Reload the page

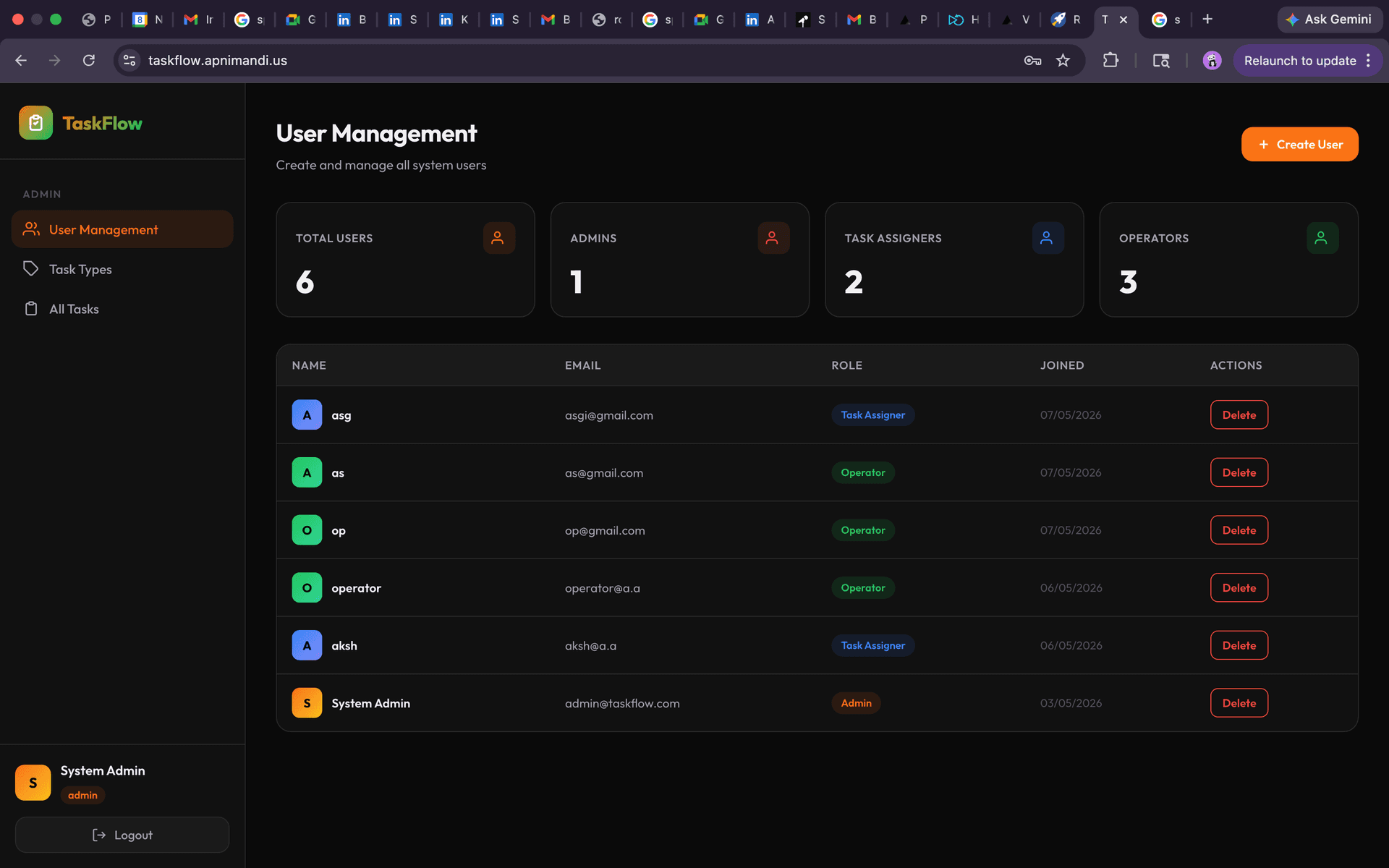coord(89,61)
